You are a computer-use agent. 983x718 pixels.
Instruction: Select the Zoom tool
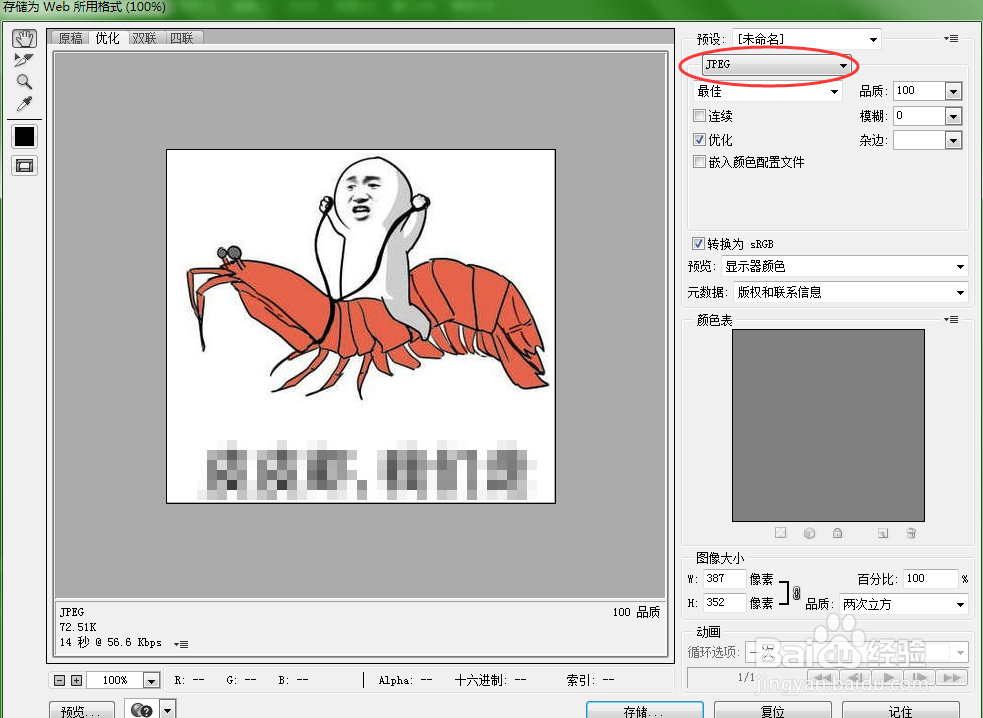point(23,80)
